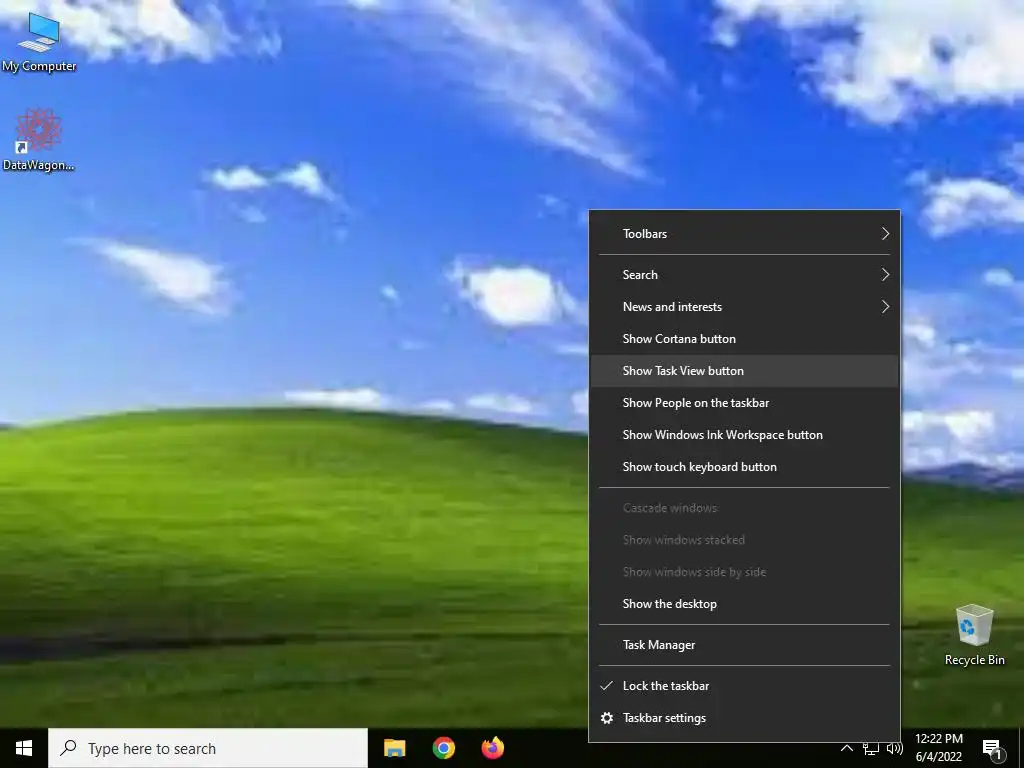This screenshot has height=768, width=1024.
Task: Toggle Show Cortana button
Action: coord(744,339)
